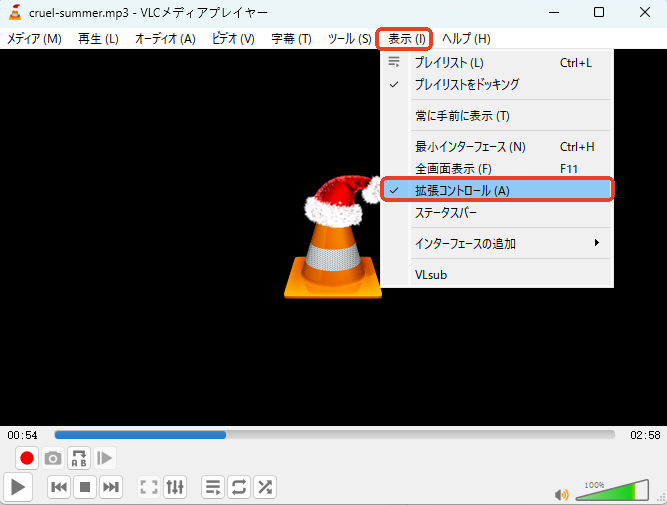Open extended settings equalizer icon
The width and height of the screenshot is (667, 505).
(175, 487)
